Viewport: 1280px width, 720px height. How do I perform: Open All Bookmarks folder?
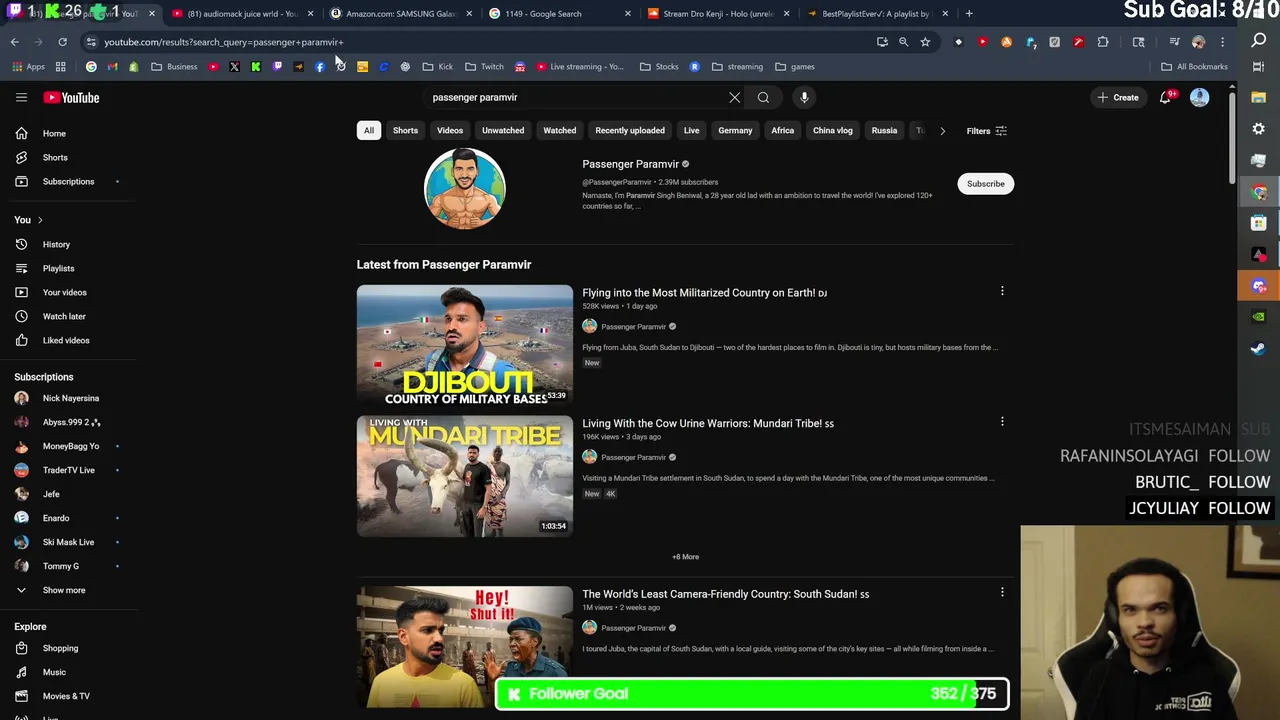click(1194, 67)
